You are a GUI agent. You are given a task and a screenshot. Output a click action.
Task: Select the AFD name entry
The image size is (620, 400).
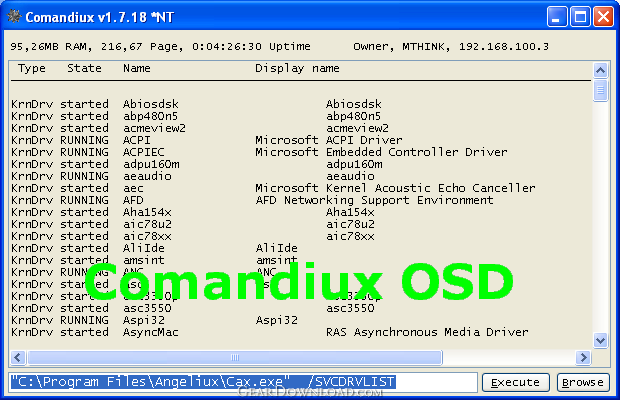coord(133,200)
